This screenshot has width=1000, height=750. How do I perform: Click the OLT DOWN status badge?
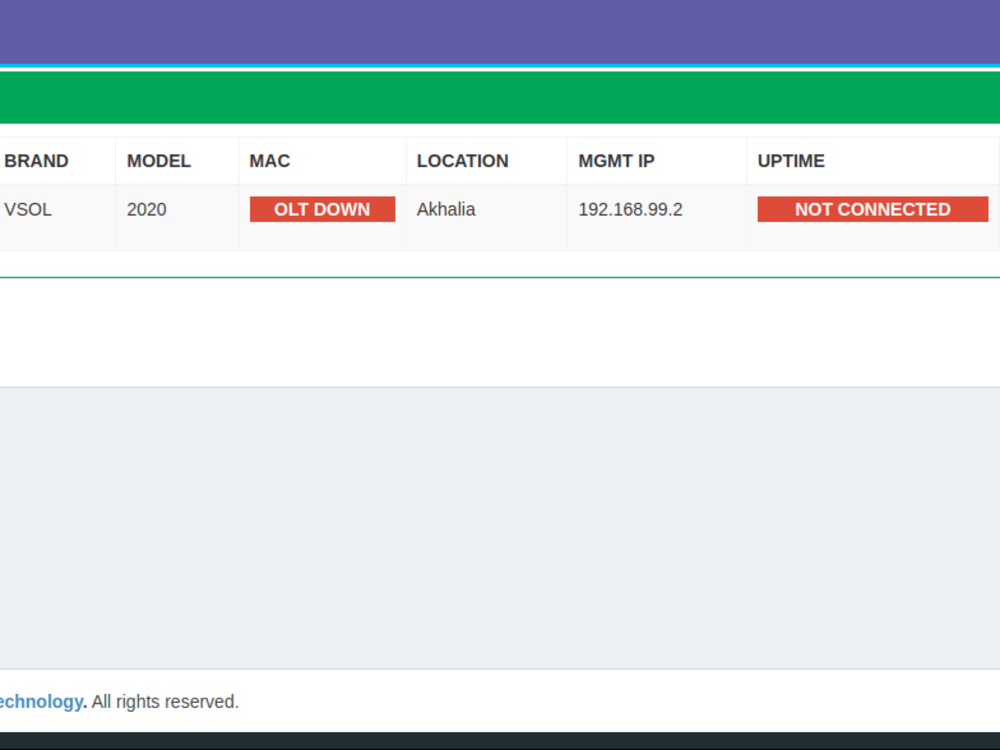pos(322,209)
